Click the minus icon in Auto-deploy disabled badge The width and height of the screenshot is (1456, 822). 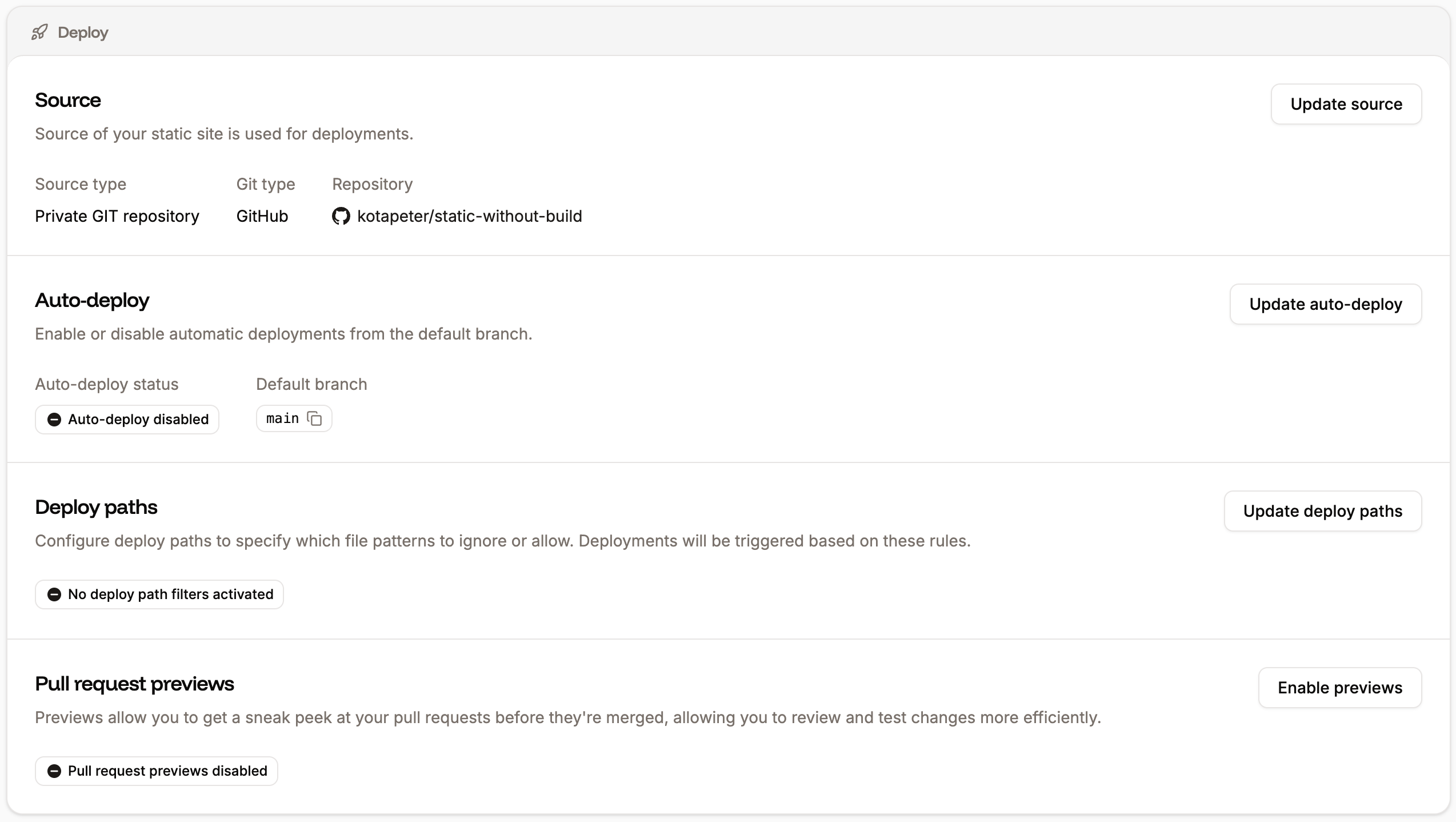pos(55,419)
